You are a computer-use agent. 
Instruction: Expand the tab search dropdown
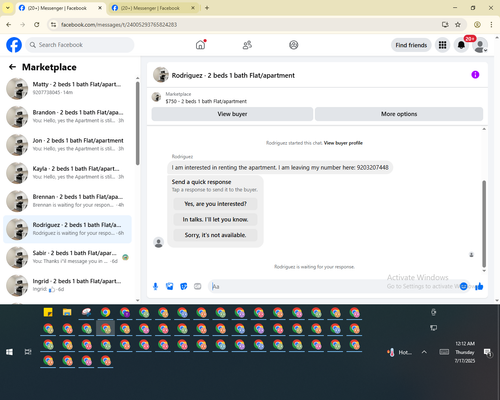[x=8, y=8]
